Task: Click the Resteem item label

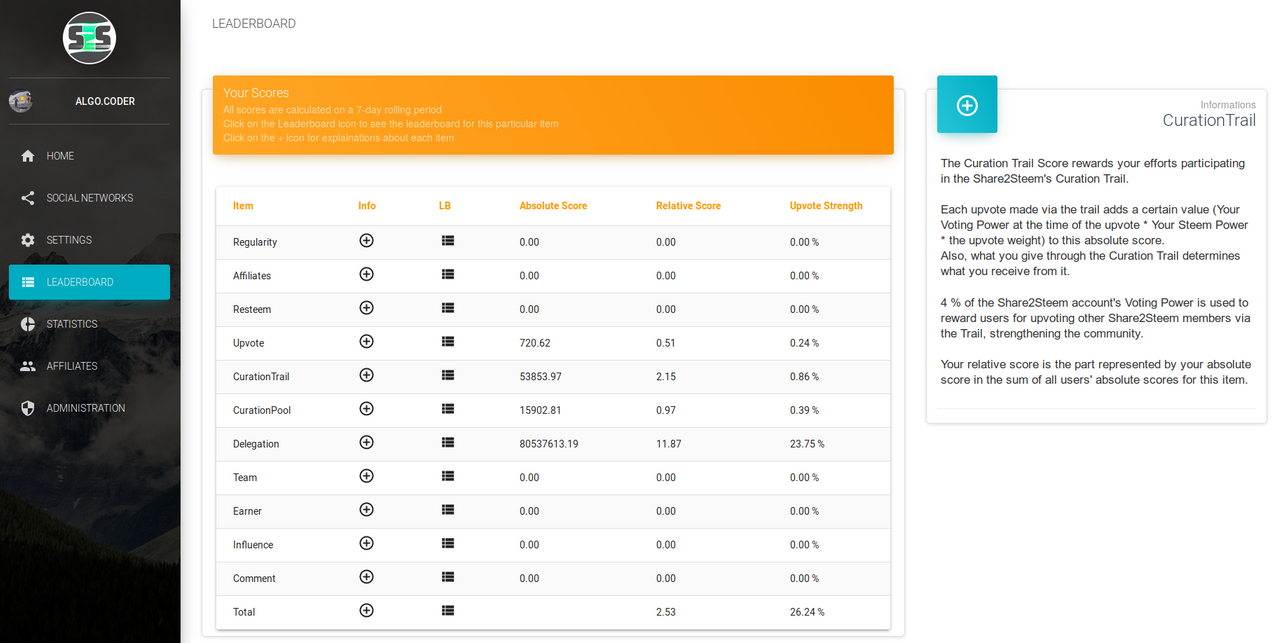Action: pyautogui.click(x=252, y=310)
